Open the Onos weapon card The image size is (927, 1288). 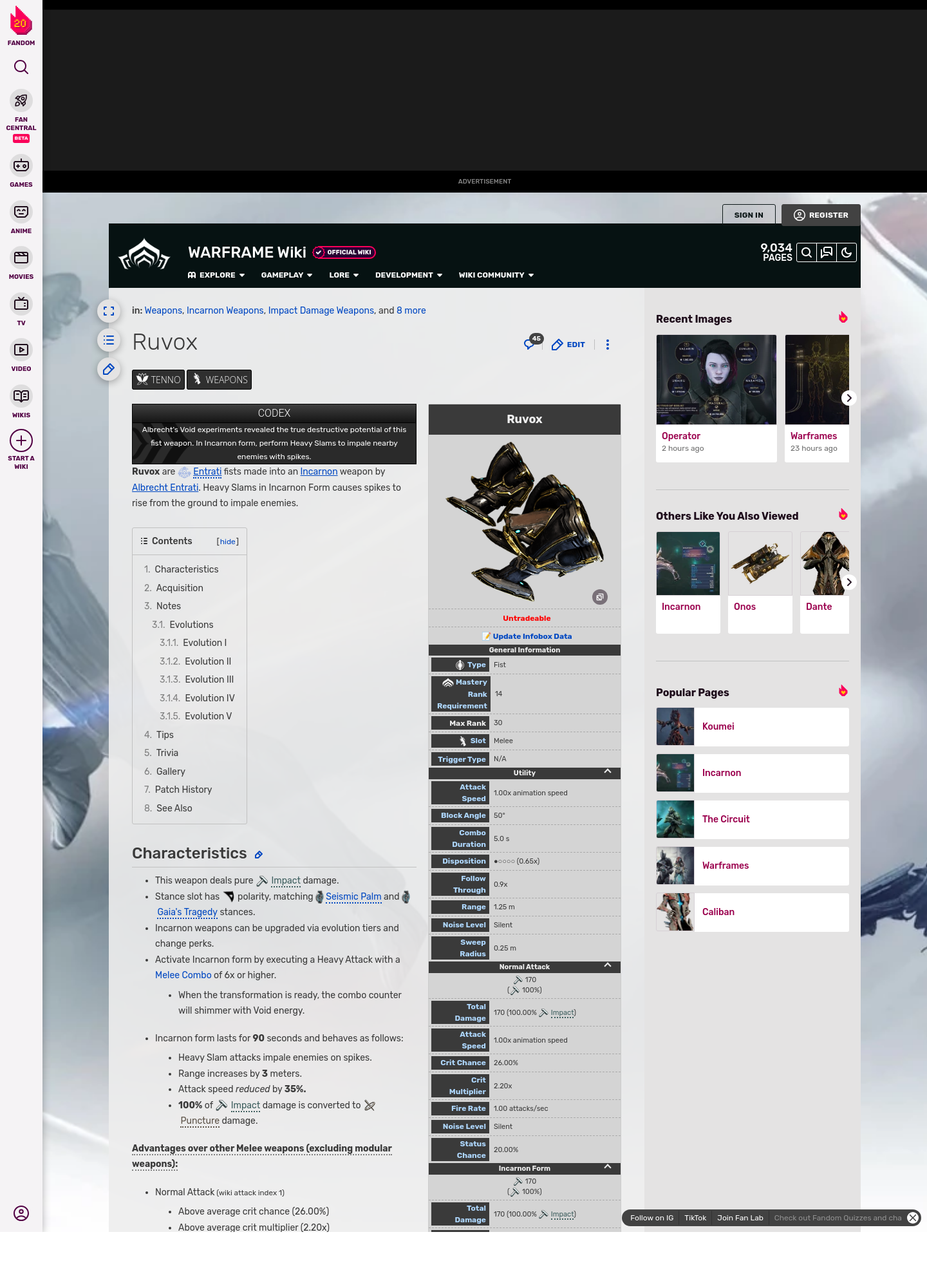[760, 582]
